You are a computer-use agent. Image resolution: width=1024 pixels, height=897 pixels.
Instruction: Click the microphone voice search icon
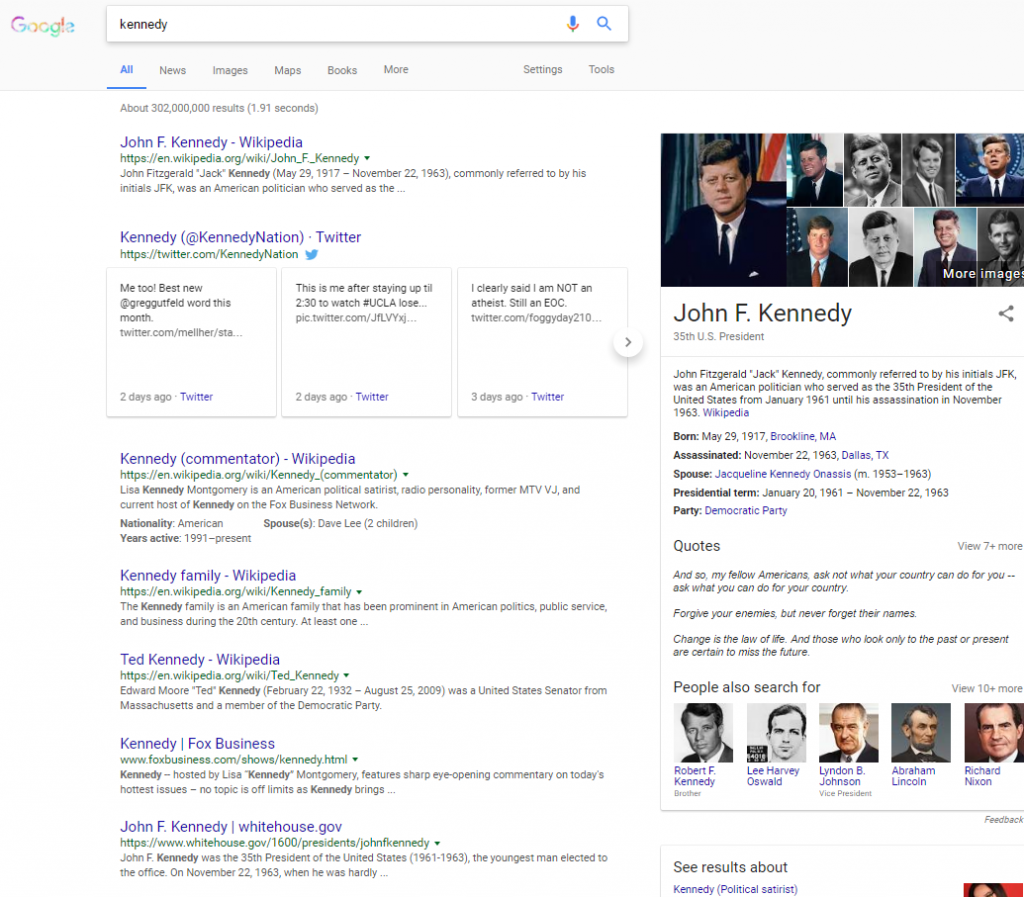pos(572,24)
